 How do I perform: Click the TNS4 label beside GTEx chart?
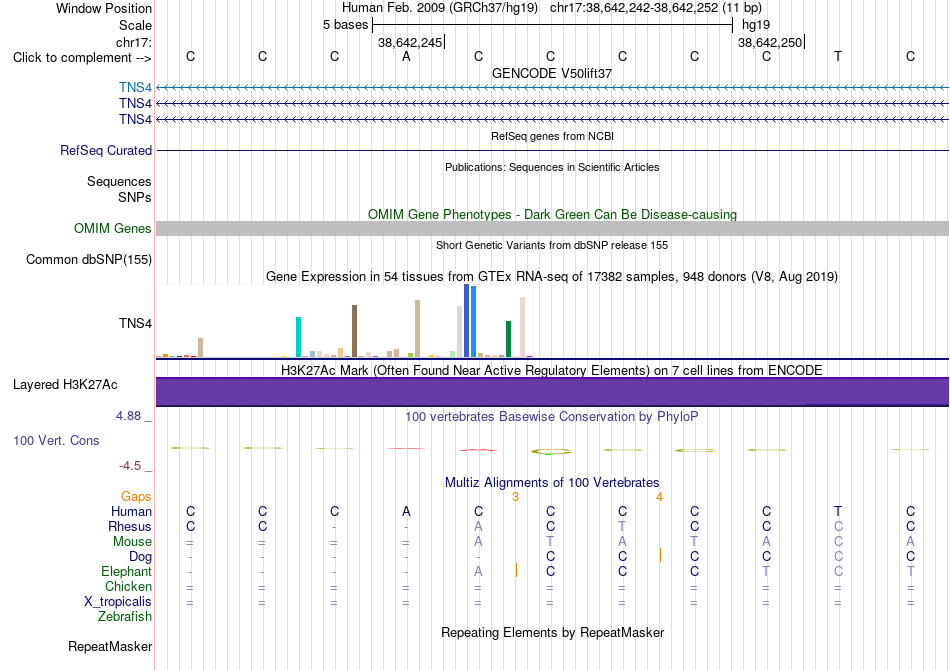pos(135,323)
